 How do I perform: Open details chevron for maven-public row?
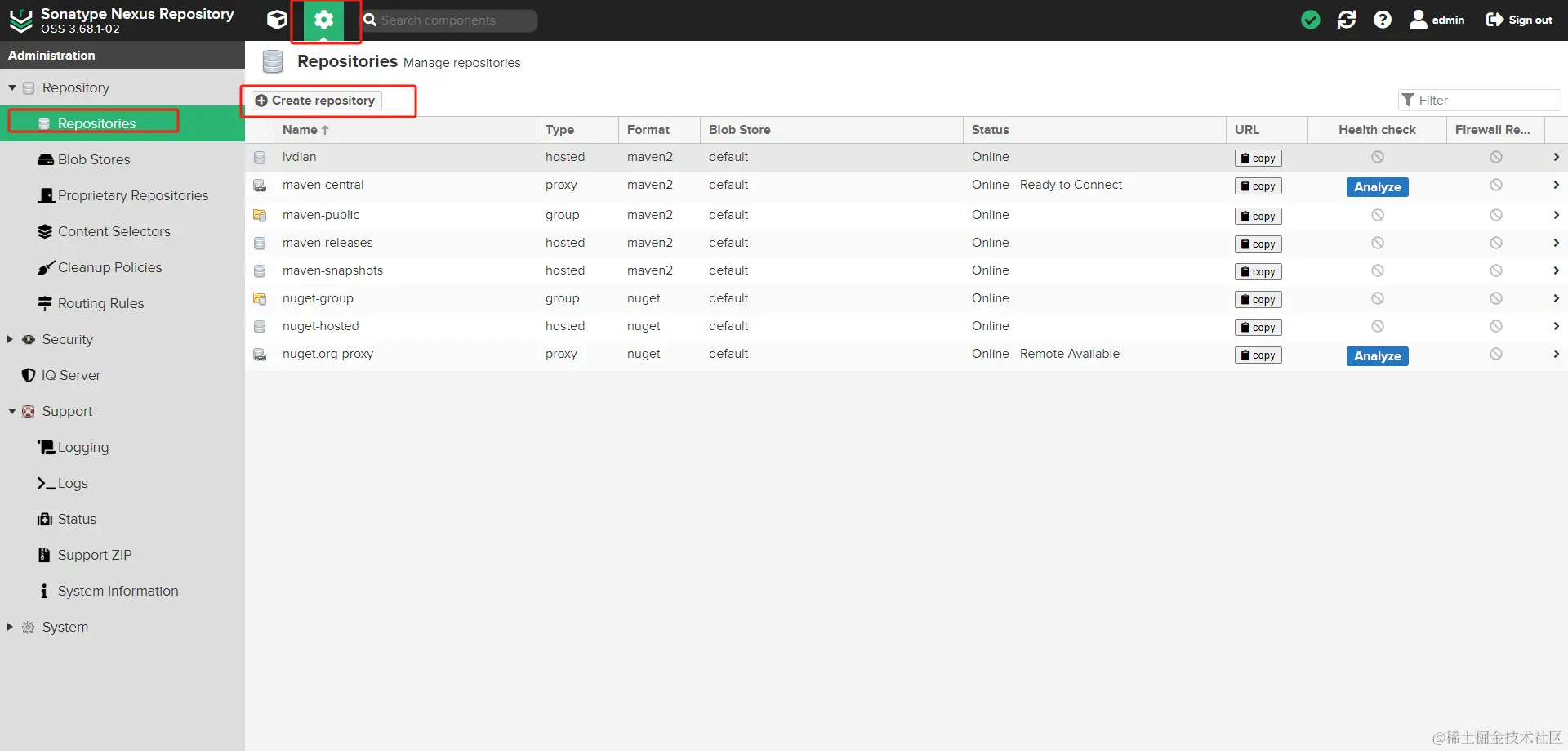pos(1556,215)
